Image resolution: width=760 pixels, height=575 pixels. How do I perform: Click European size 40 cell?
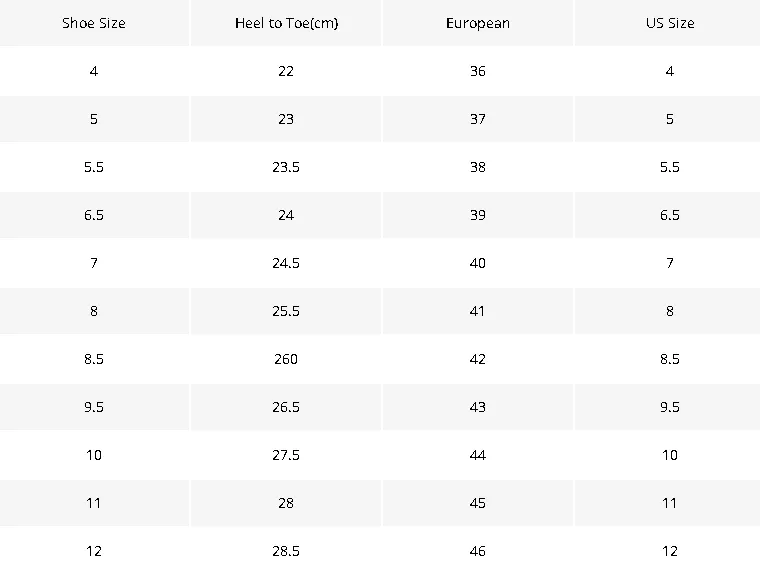tap(478, 263)
